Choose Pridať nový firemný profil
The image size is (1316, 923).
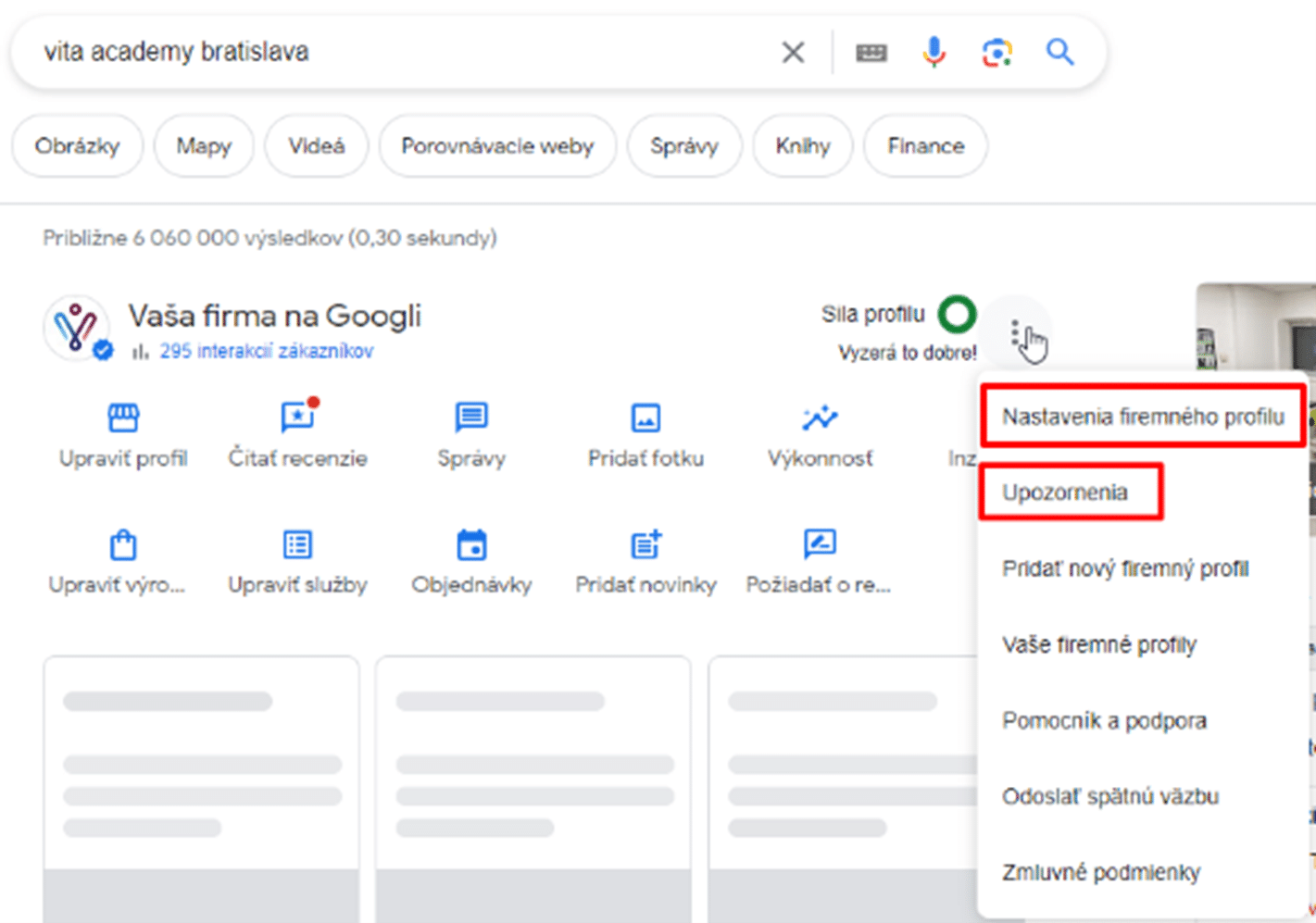(x=1125, y=568)
